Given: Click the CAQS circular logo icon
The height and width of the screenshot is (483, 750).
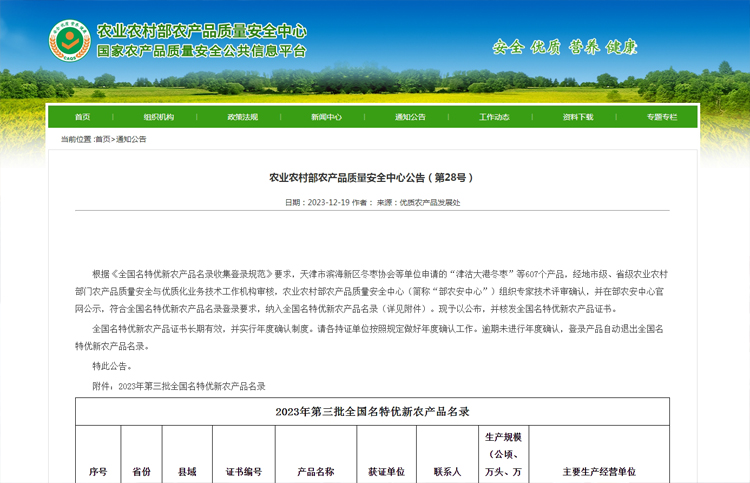Looking at the screenshot, I should (70, 41).
